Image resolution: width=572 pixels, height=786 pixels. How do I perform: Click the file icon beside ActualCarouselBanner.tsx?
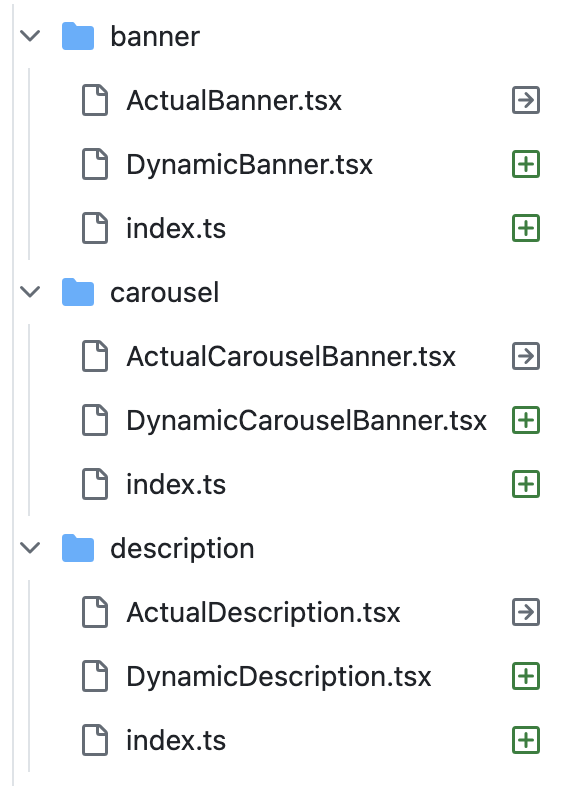pos(95,356)
